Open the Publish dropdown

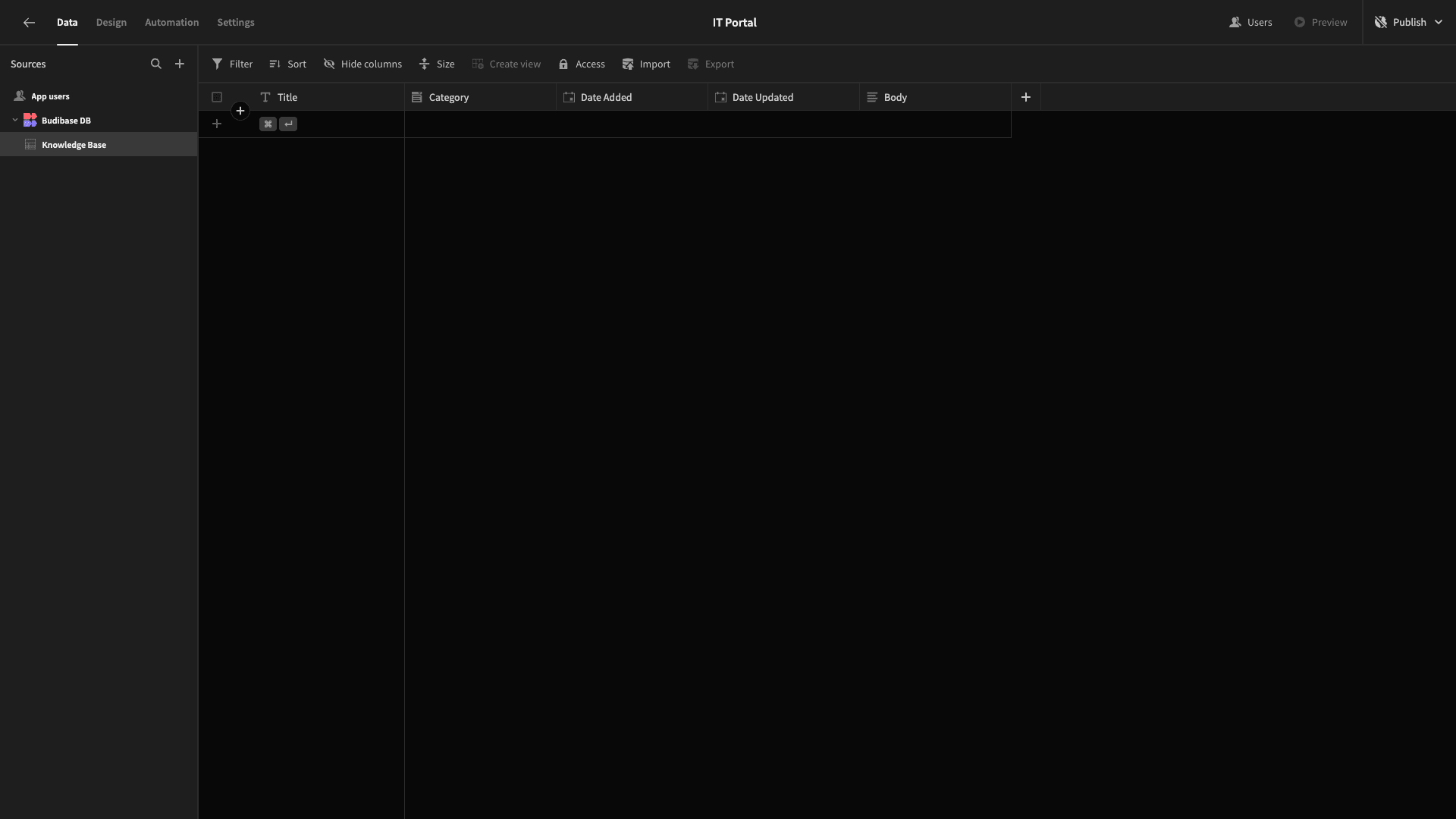click(x=1408, y=23)
